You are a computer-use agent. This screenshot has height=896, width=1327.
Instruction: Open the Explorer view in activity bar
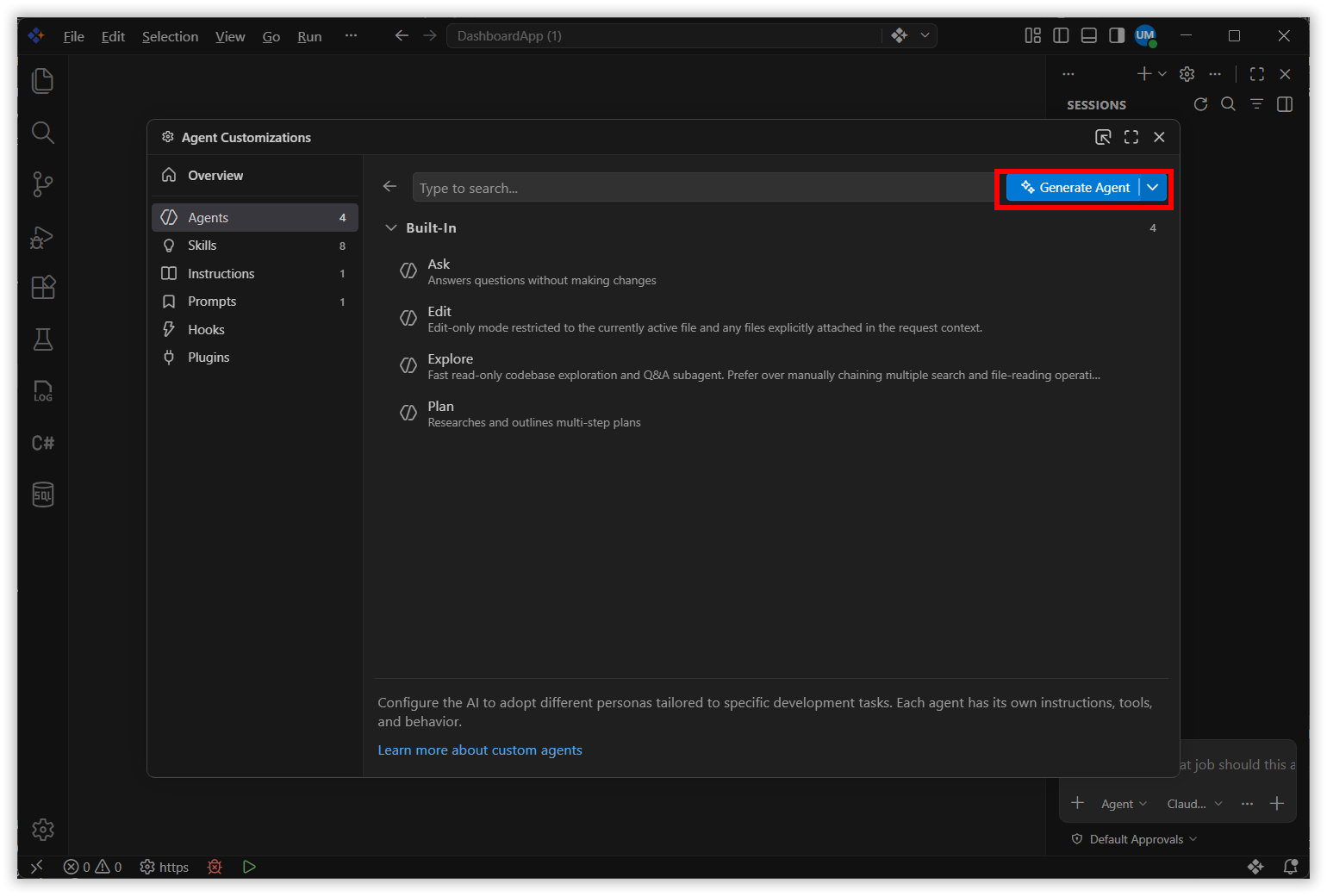[x=42, y=81]
